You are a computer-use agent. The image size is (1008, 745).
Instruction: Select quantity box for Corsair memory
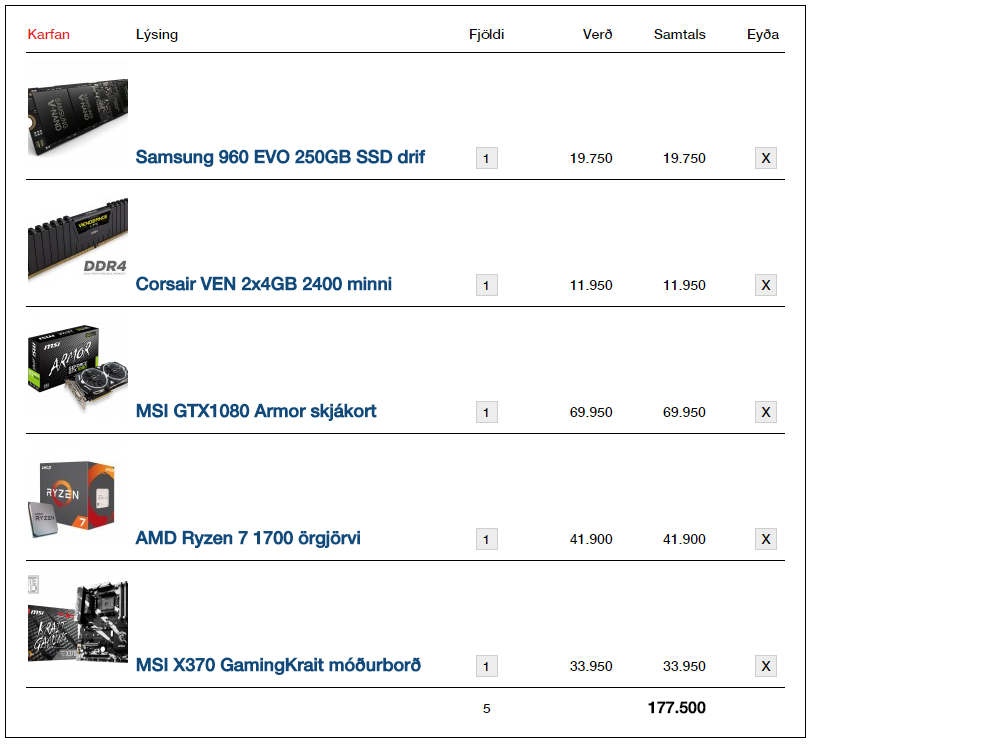(x=487, y=285)
